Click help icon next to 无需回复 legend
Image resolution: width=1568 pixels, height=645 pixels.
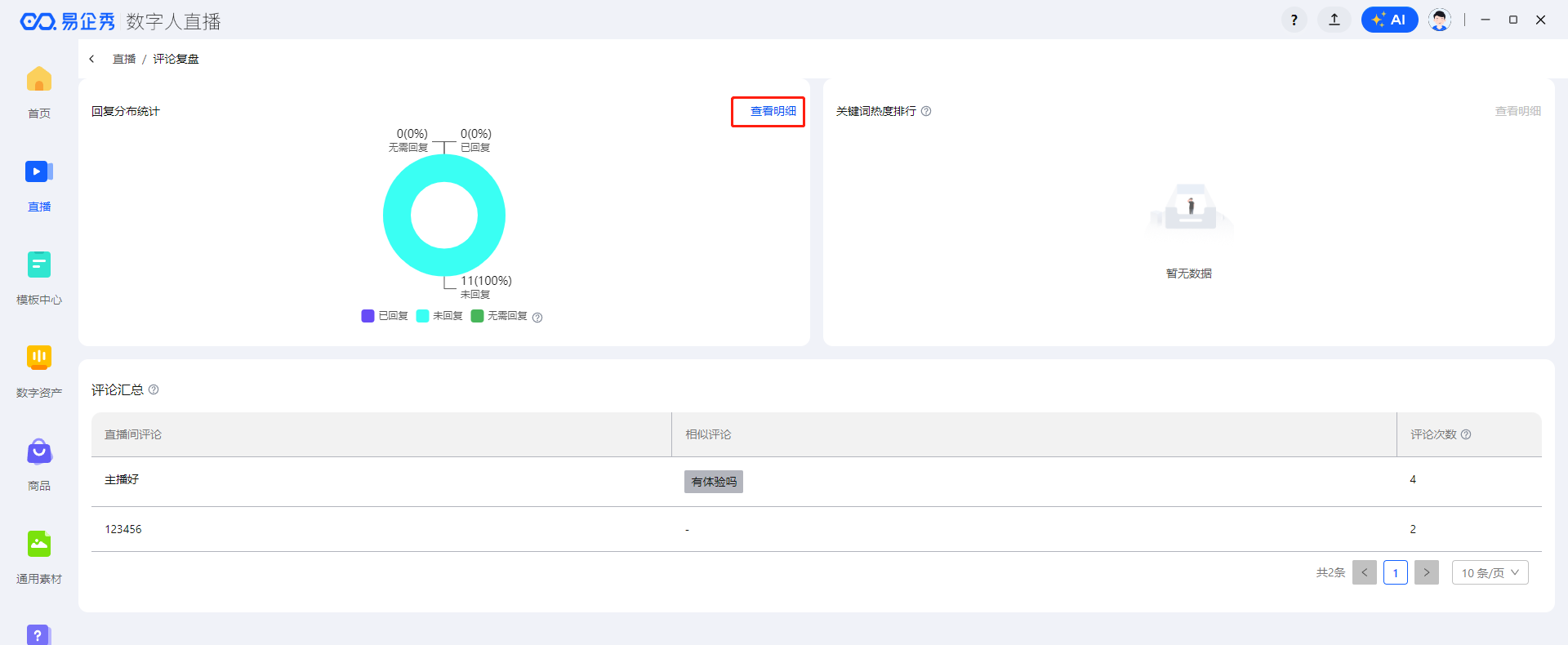point(537,318)
